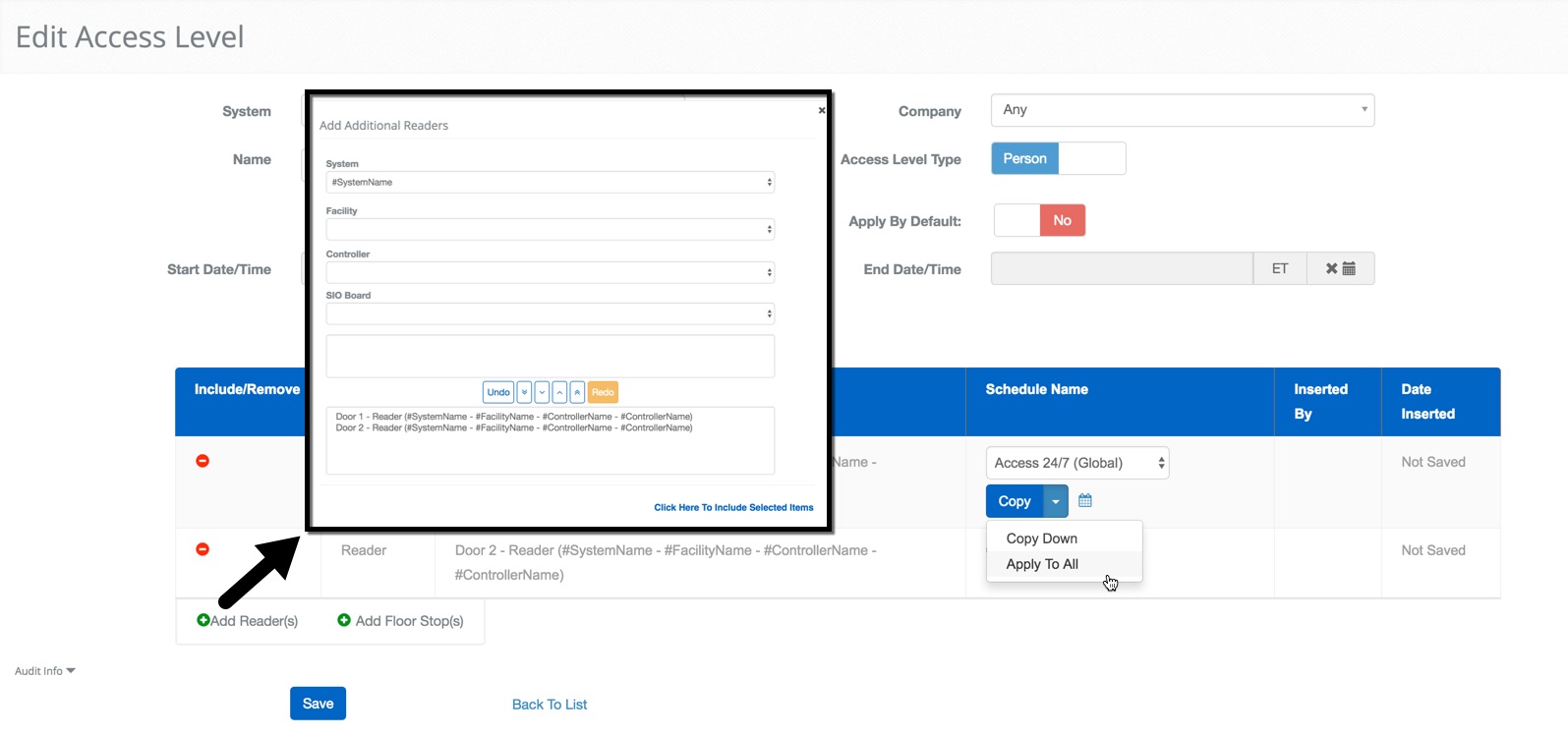This screenshot has width=1568, height=737.
Task: Remove the Door 2 reader row
Action: point(203,549)
